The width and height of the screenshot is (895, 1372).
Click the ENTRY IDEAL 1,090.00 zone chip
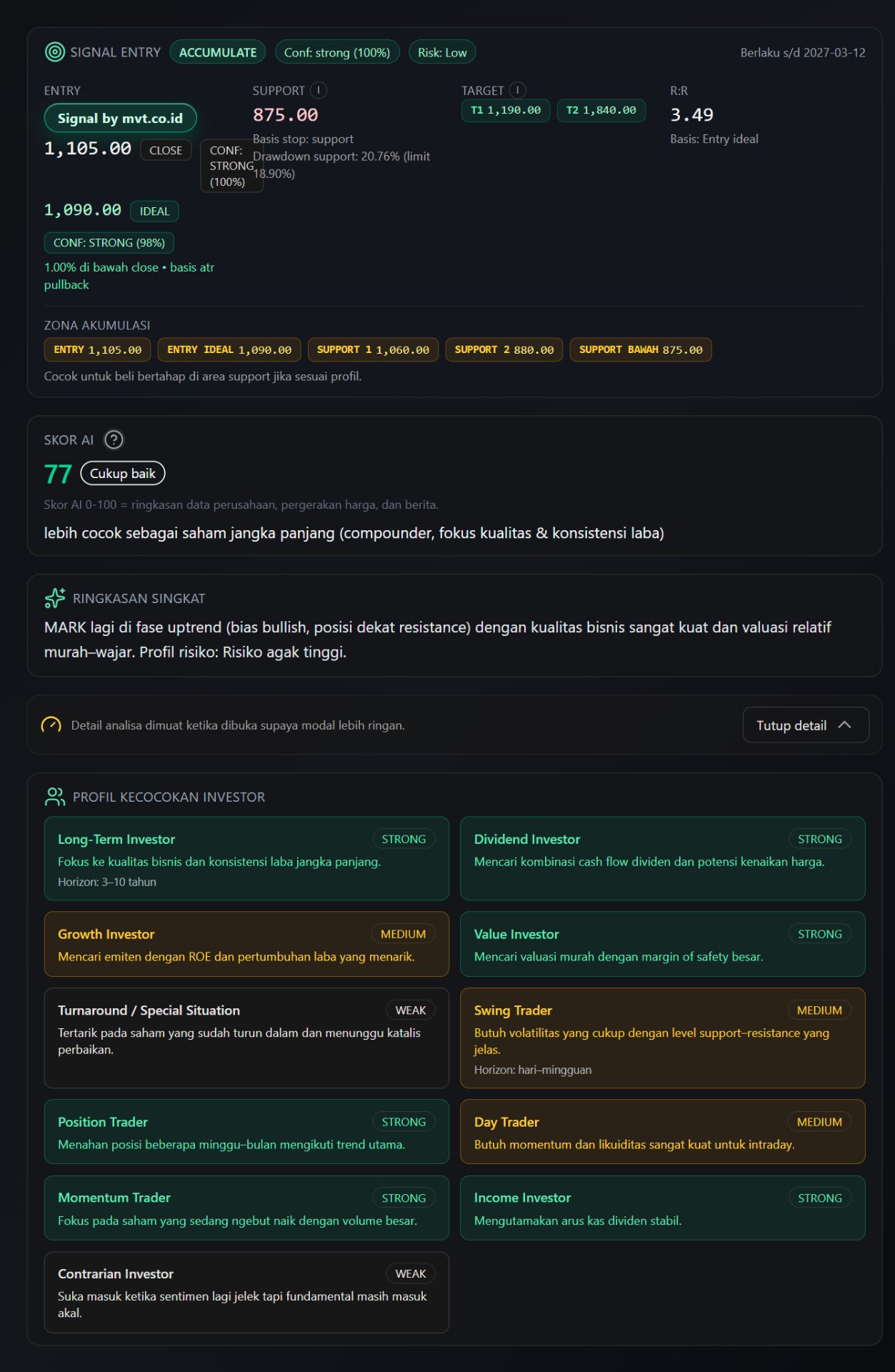pos(229,349)
